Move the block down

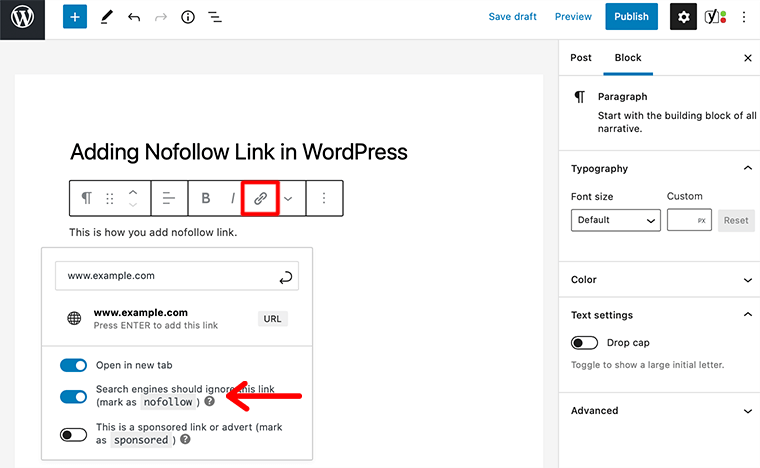(132, 205)
